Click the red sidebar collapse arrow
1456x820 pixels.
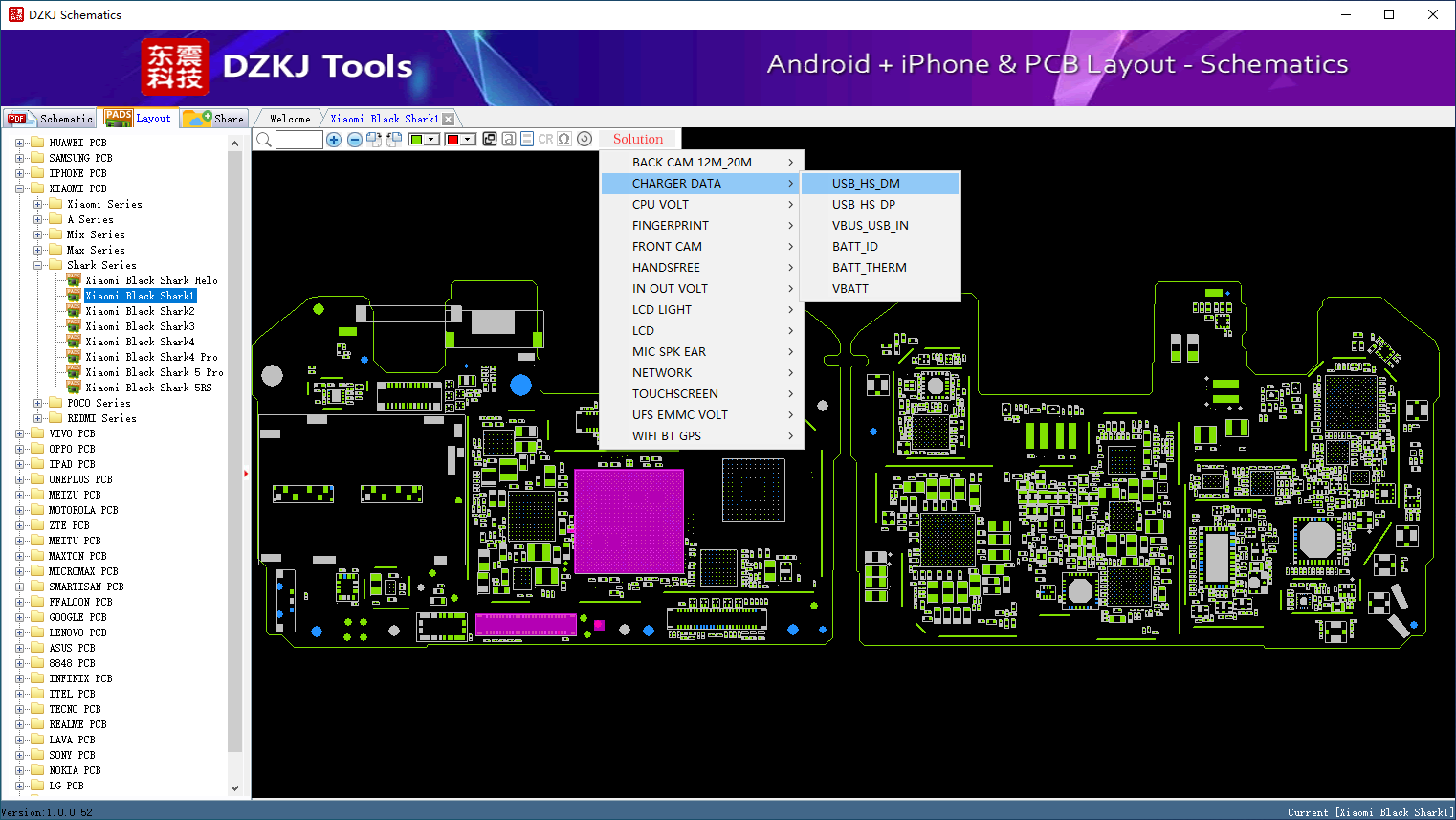tap(247, 473)
